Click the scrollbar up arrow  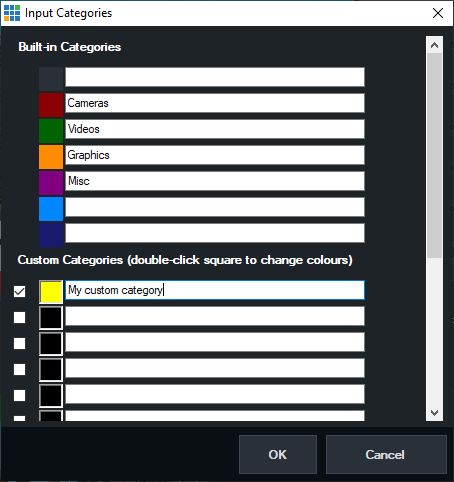(434, 45)
